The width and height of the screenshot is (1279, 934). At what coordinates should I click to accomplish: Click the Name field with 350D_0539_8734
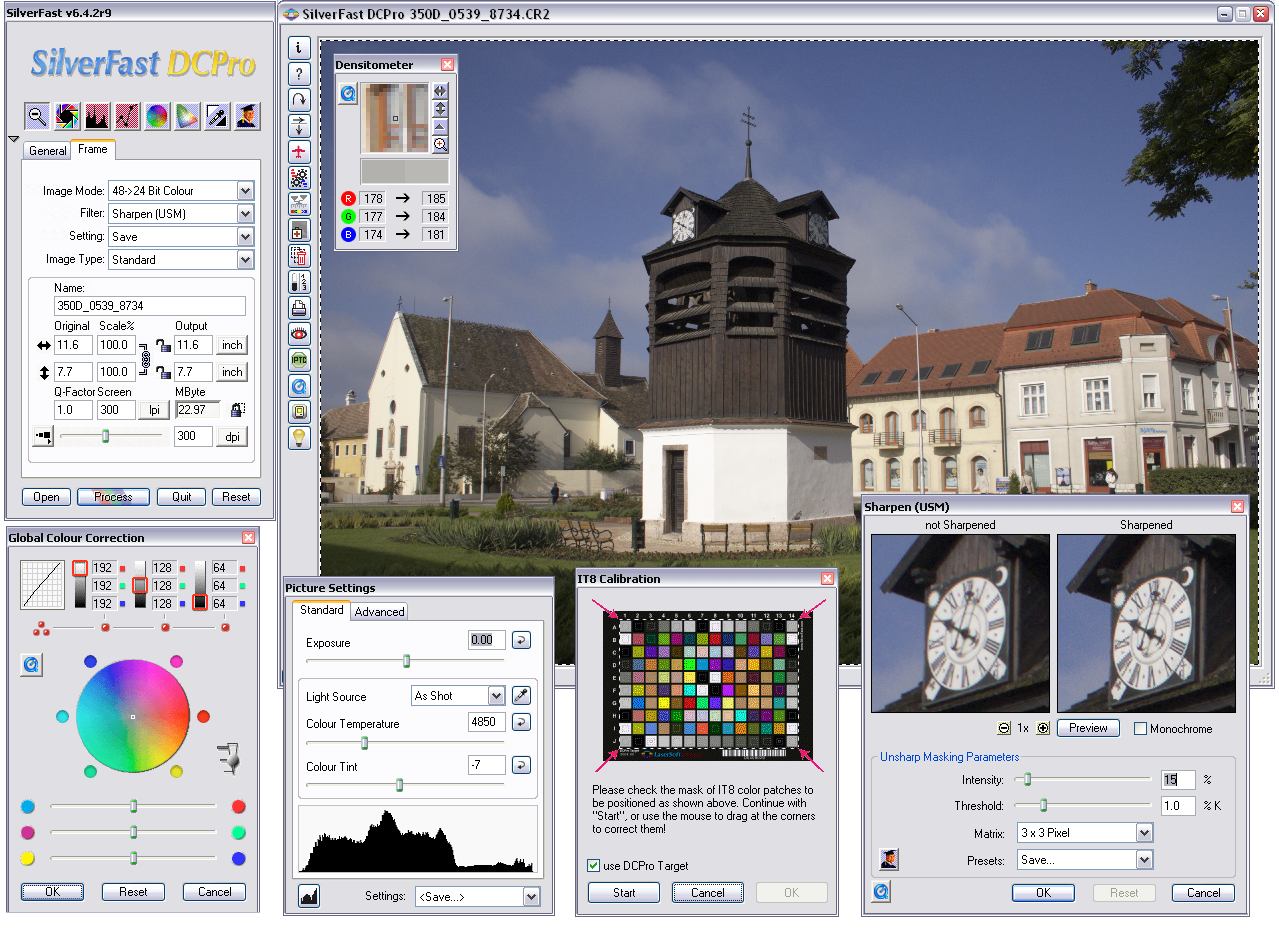(x=150, y=306)
